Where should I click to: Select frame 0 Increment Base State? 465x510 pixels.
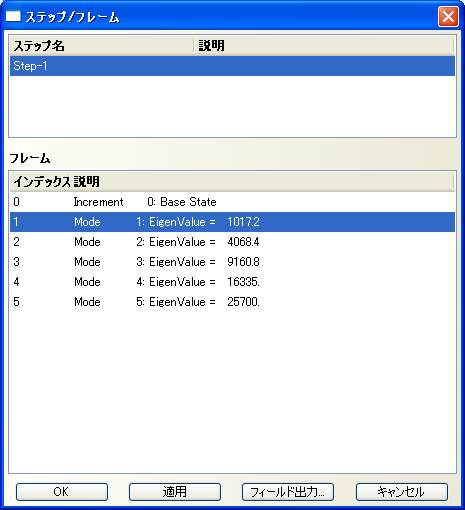pos(232,202)
